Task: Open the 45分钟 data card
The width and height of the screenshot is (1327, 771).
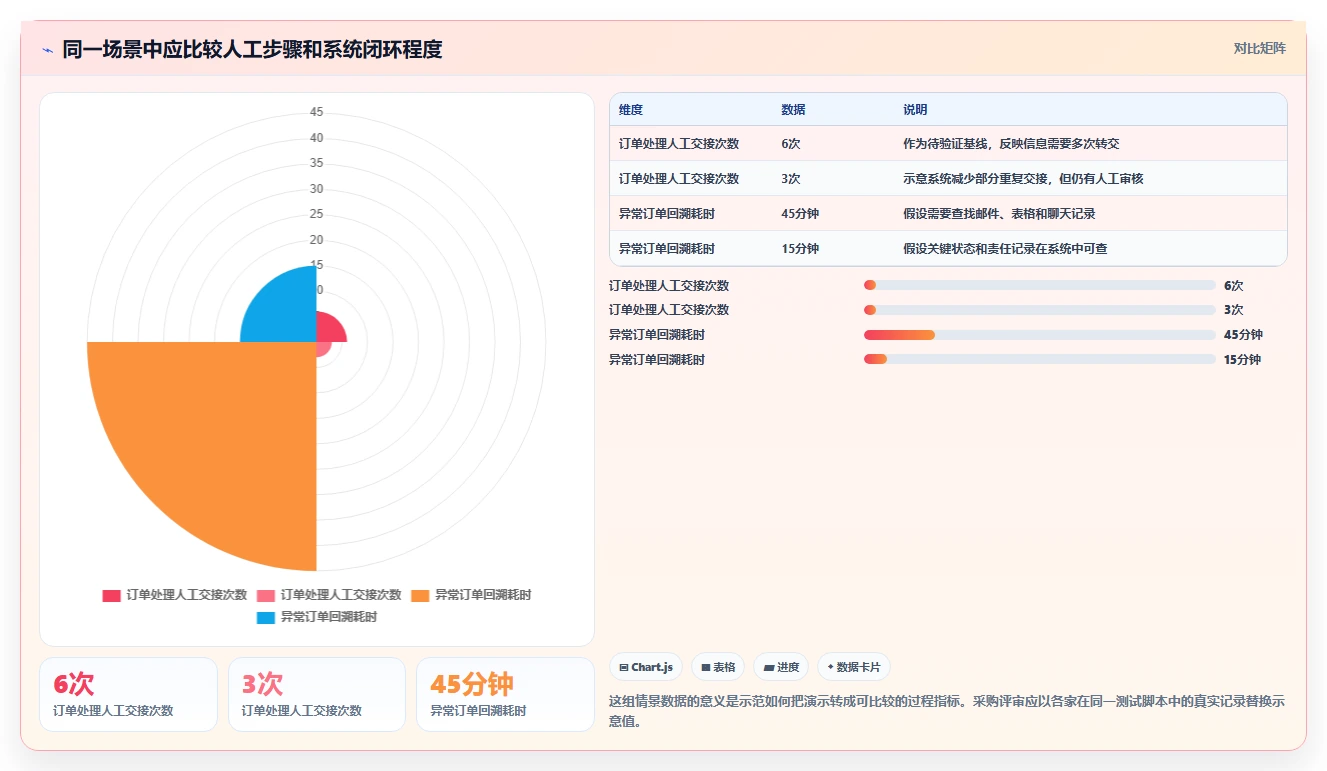Action: 505,694
